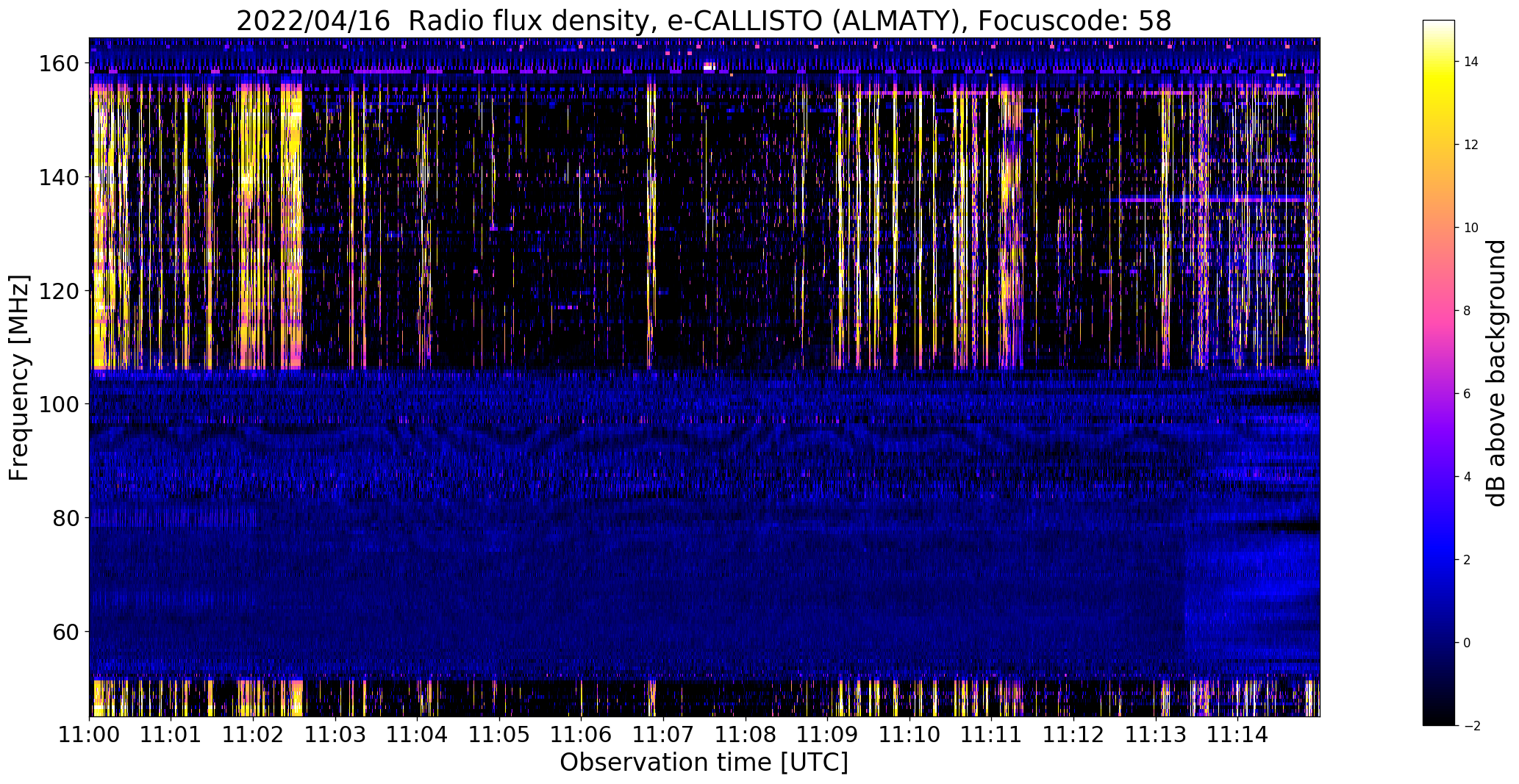This screenshot has width=1519, height=784.
Task: Click the 11:09 time tick label
Action: point(828,734)
